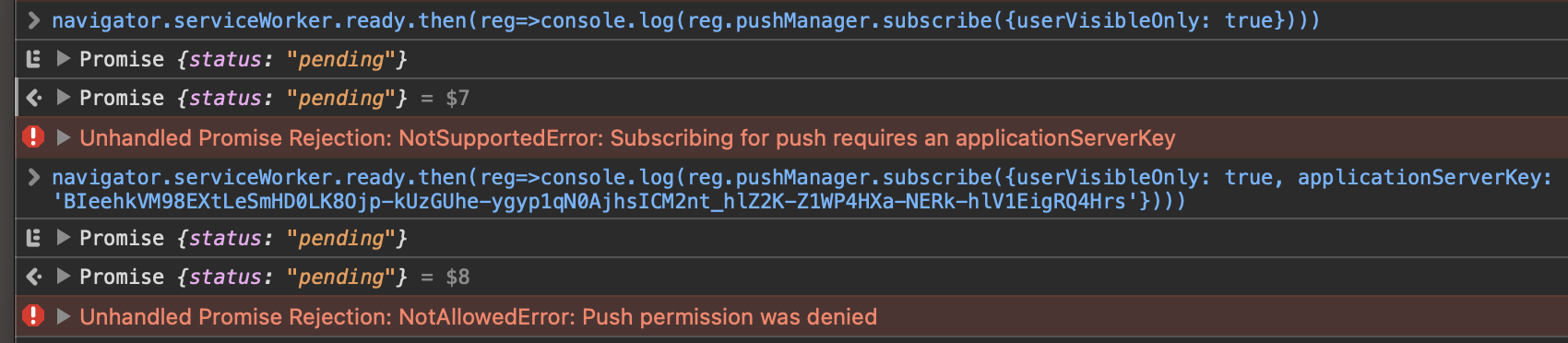This screenshot has width=1568, height=343.
Task: Click the first userVisibleOnly subscribe command text
Action: pyautogui.click(x=685, y=20)
